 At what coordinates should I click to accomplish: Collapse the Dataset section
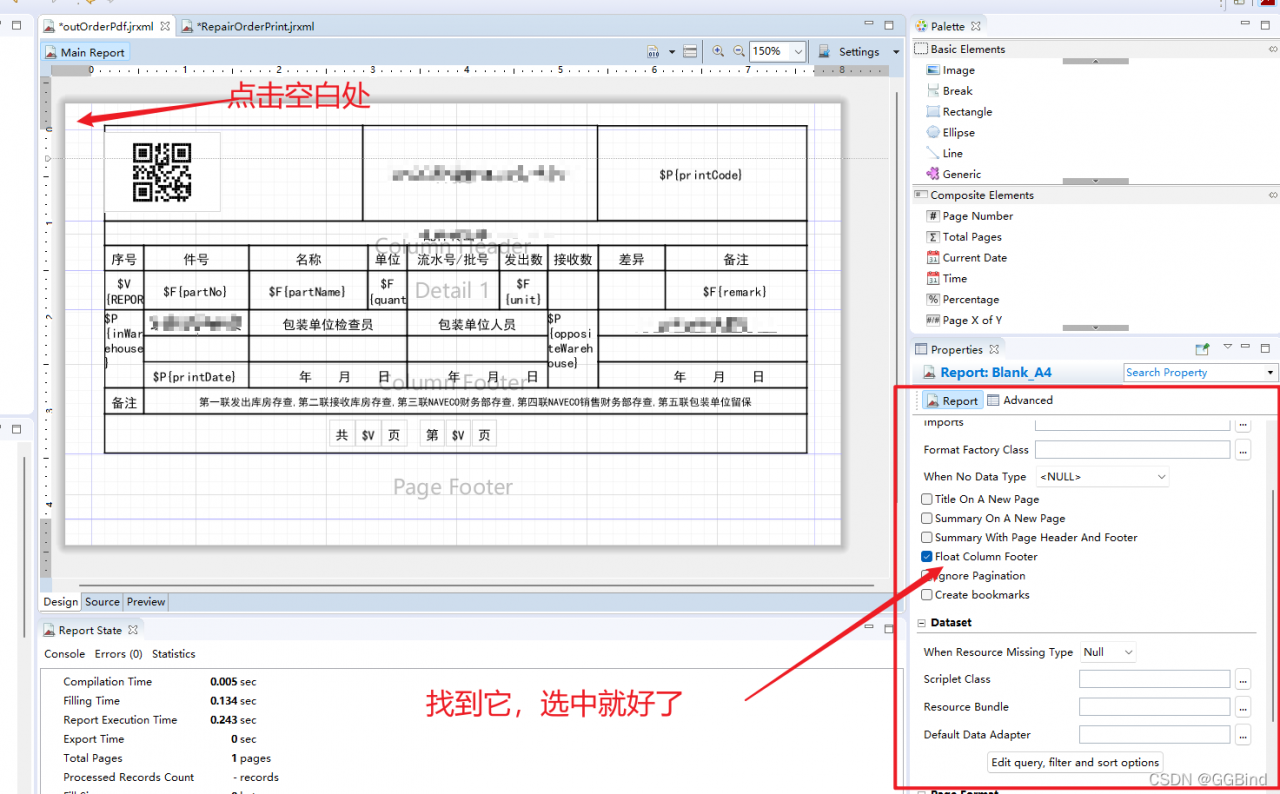pyautogui.click(x=922, y=623)
